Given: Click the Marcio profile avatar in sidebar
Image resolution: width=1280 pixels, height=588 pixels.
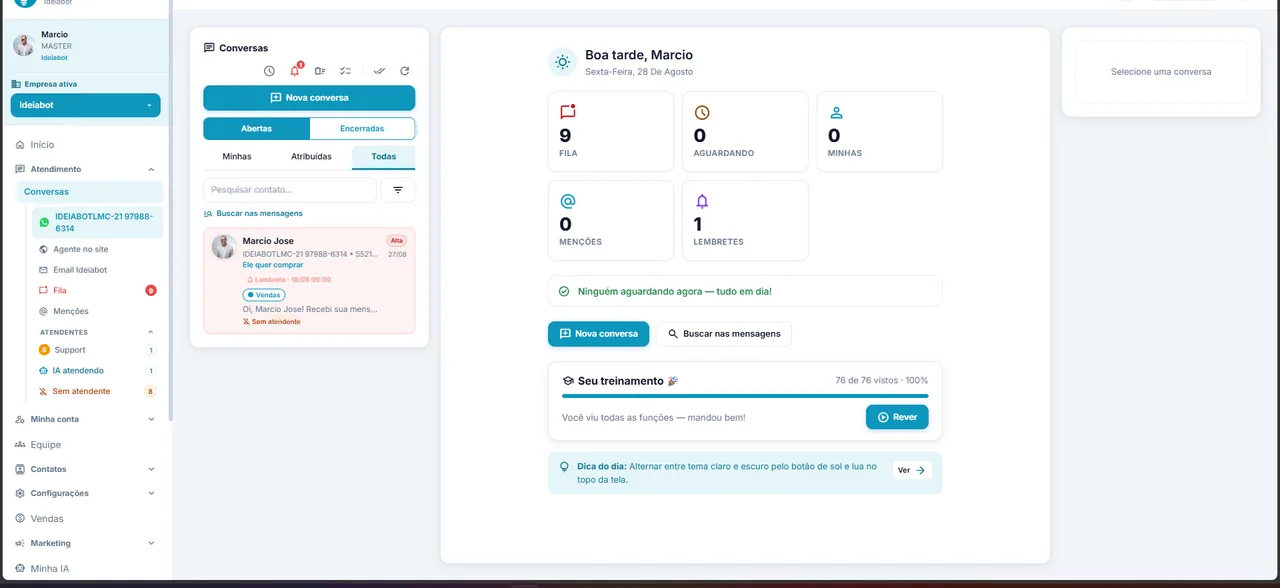Looking at the screenshot, I should (x=23, y=45).
